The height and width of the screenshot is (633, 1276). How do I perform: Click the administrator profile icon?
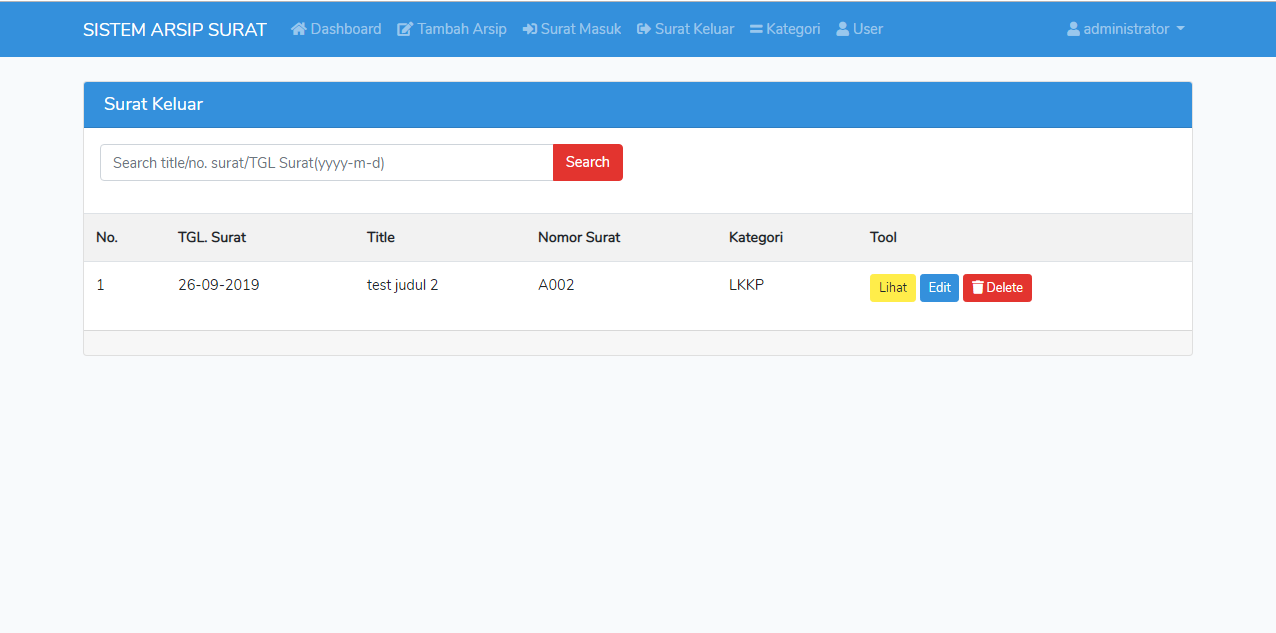[x=1074, y=29]
